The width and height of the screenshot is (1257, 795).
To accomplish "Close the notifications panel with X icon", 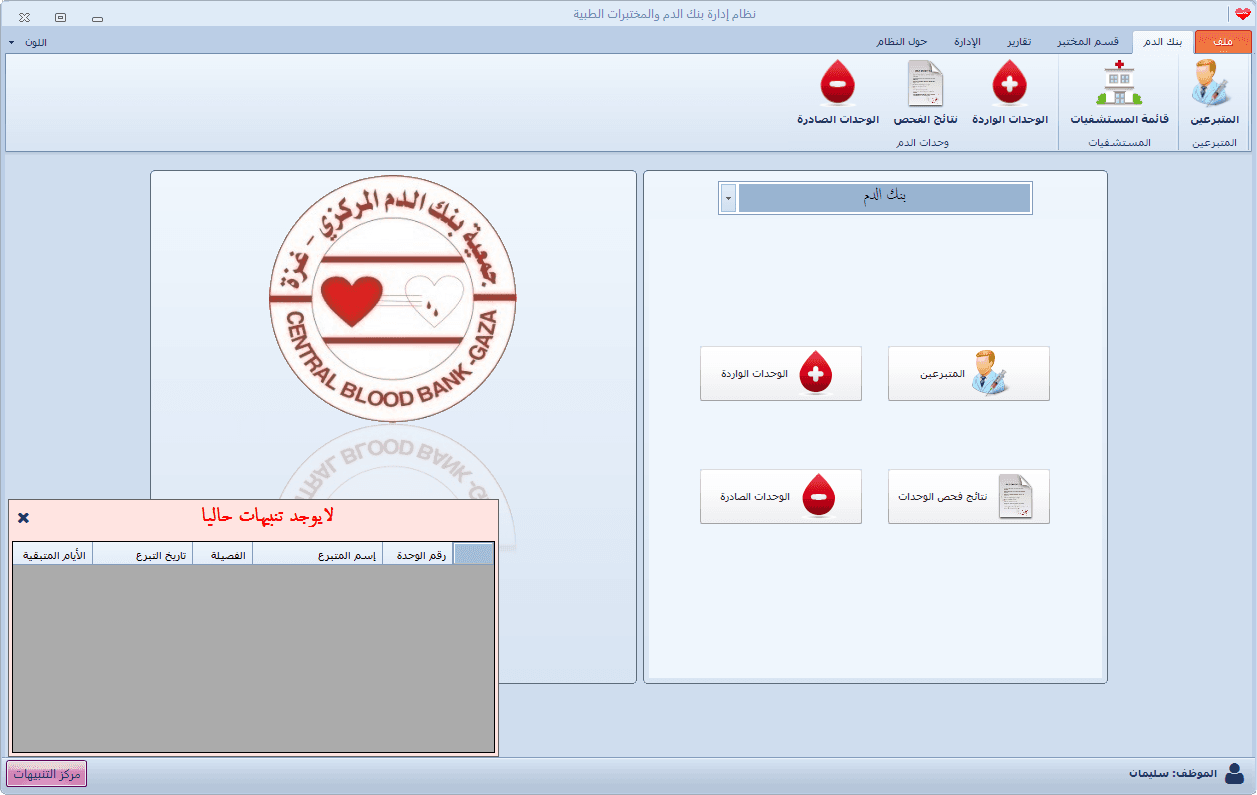I will (24, 517).
